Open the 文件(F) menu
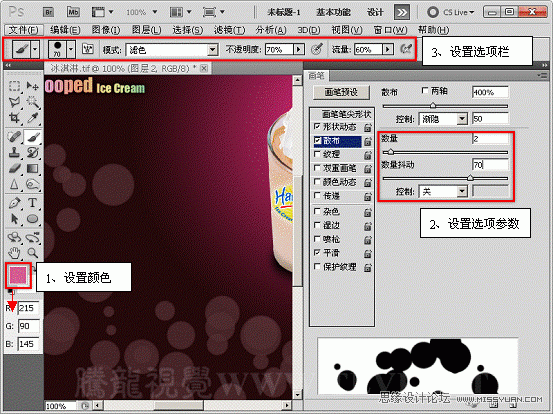Viewport: 553px width, 414px height. (23, 30)
